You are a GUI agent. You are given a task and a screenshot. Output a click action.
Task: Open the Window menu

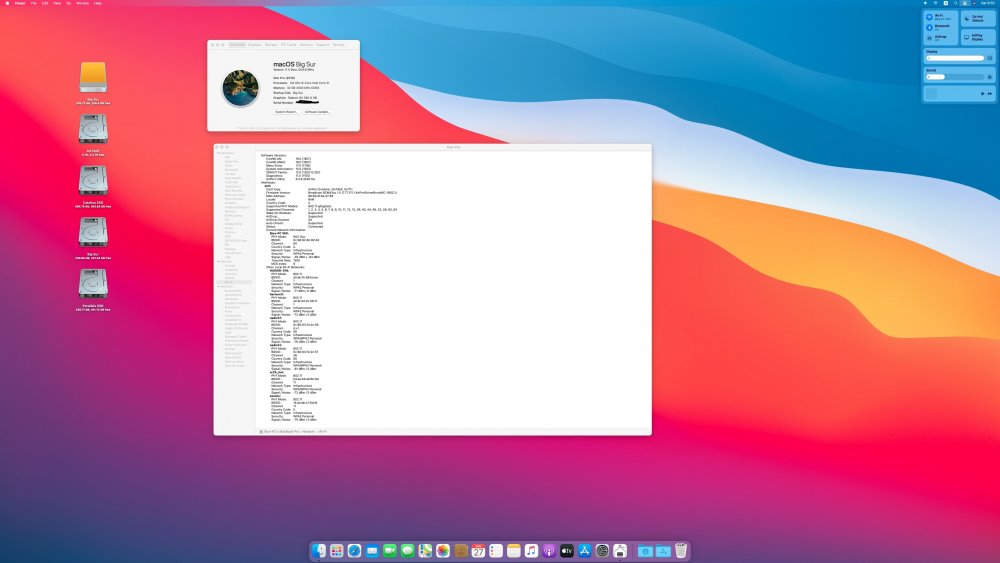(82, 3)
